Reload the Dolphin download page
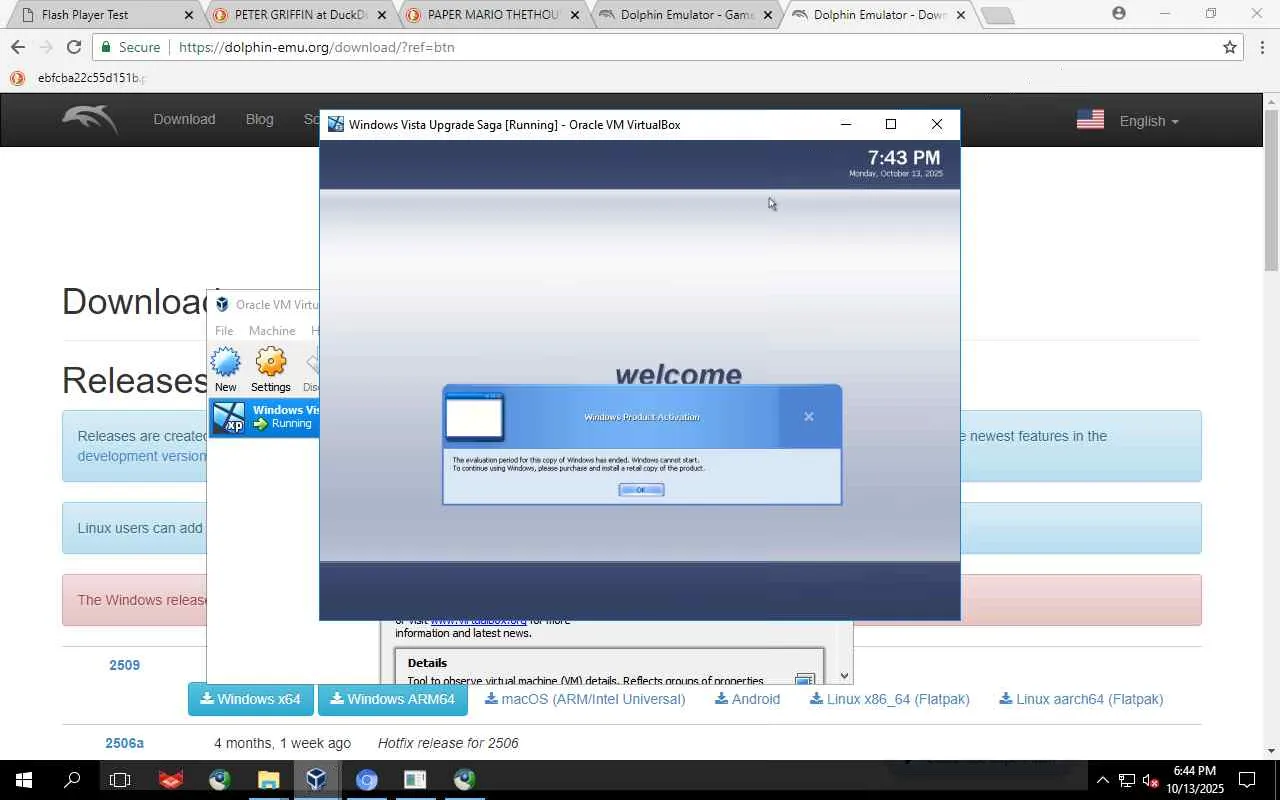Screen dimensions: 1280x800 (x=74, y=47)
